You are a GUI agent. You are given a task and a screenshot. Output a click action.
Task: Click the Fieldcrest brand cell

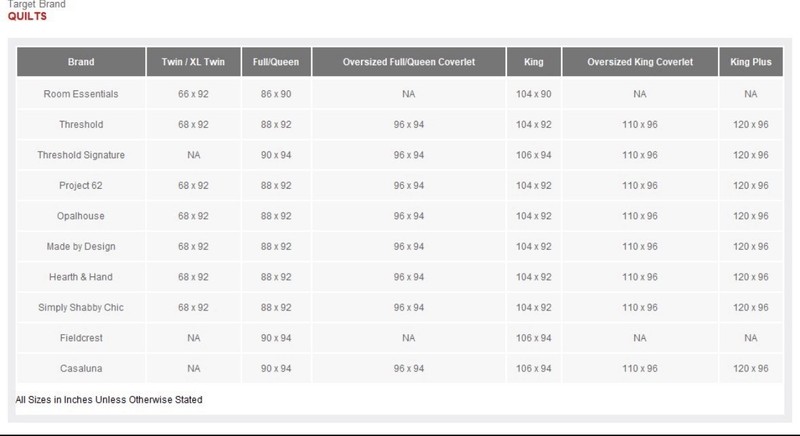coord(81,338)
